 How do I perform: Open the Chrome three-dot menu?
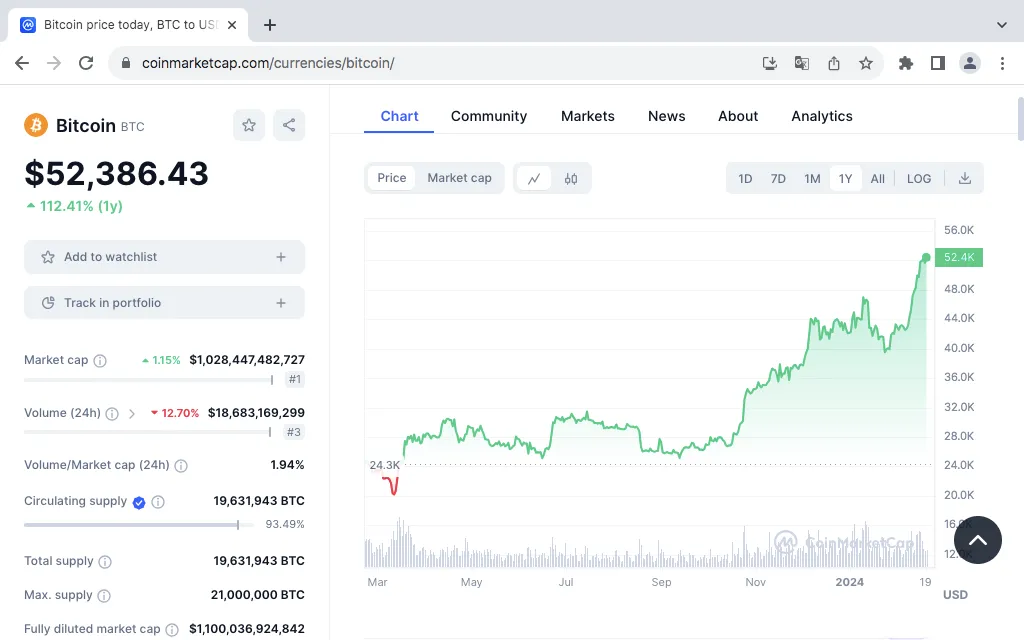click(x=1002, y=63)
